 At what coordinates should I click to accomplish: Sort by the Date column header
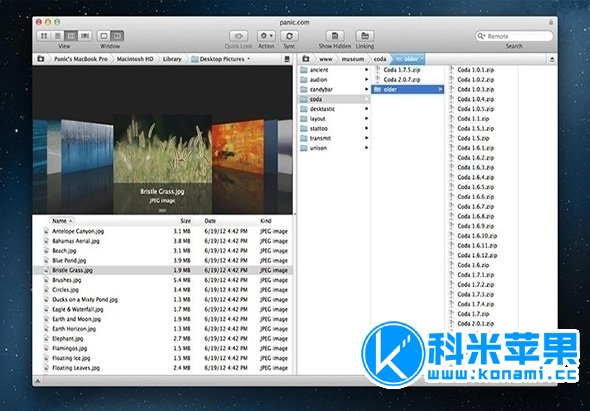[x=210, y=221]
